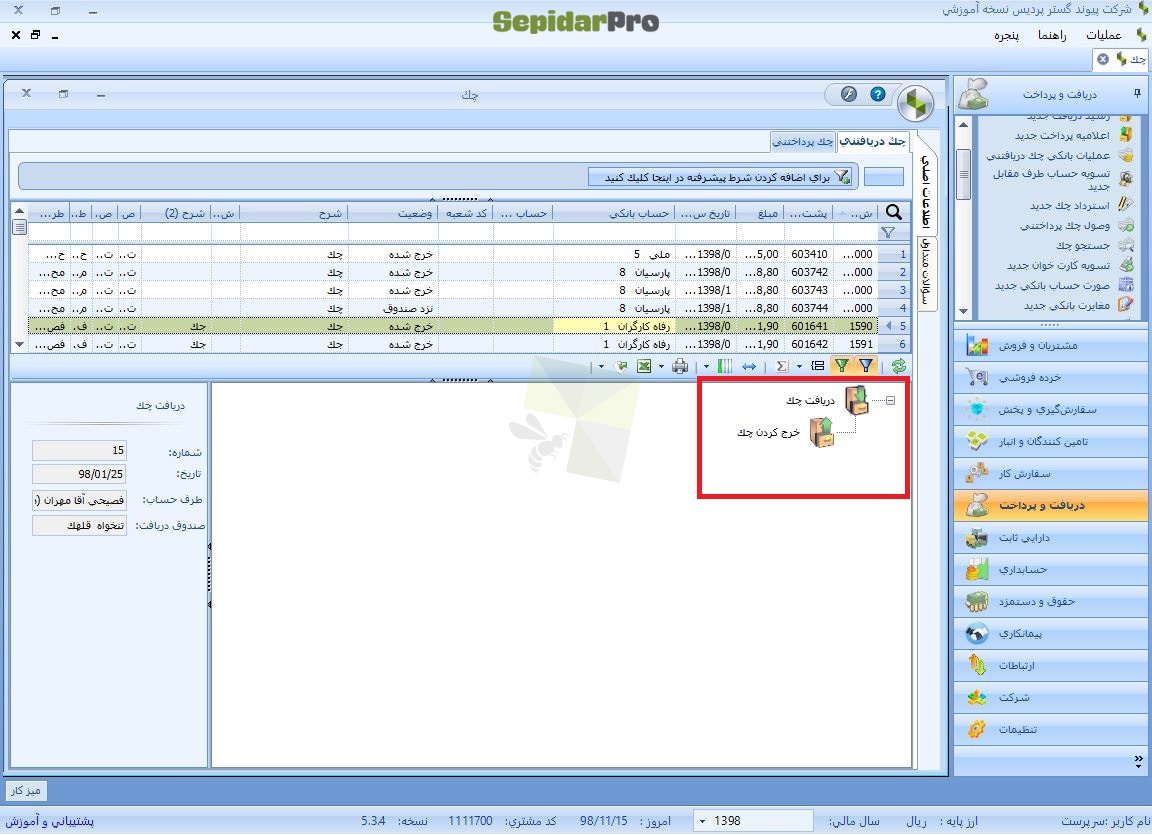Click the green Sepidar logo orb button
The image size is (1152, 835).
tap(915, 102)
